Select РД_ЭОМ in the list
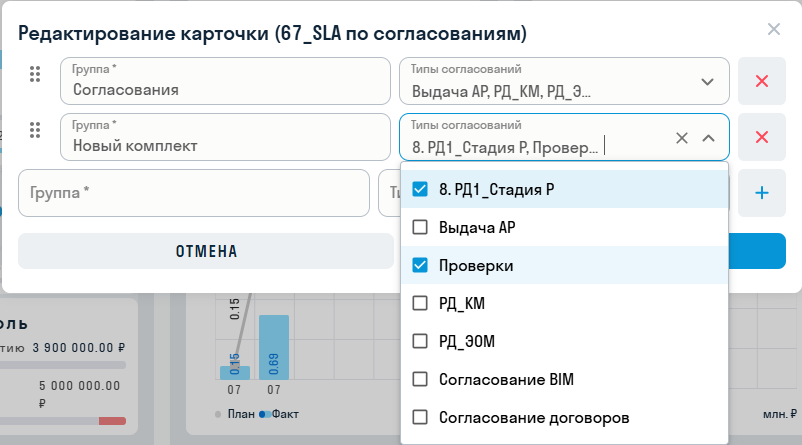802x445 pixels. (x=420, y=341)
